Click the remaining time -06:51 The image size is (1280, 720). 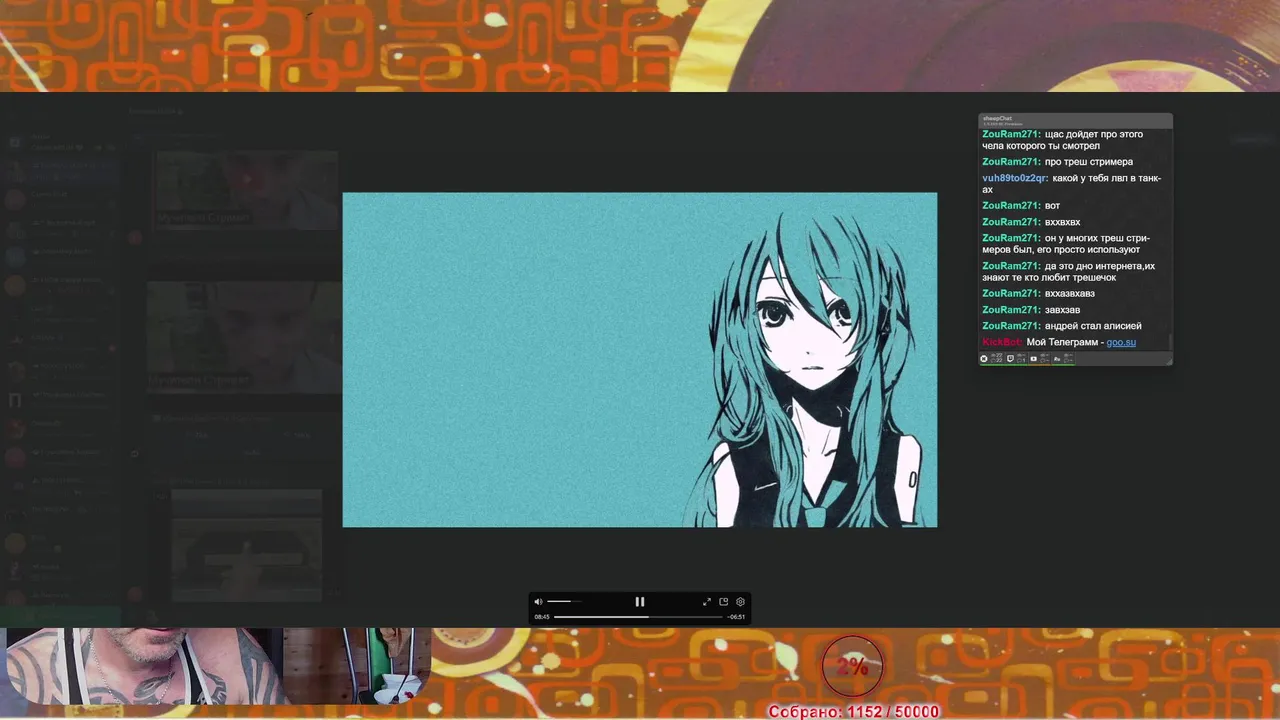pyautogui.click(x=736, y=617)
